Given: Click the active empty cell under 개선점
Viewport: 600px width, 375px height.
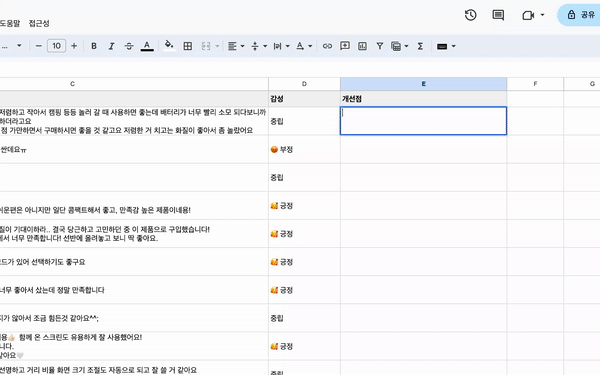Looking at the screenshot, I should [x=424, y=121].
